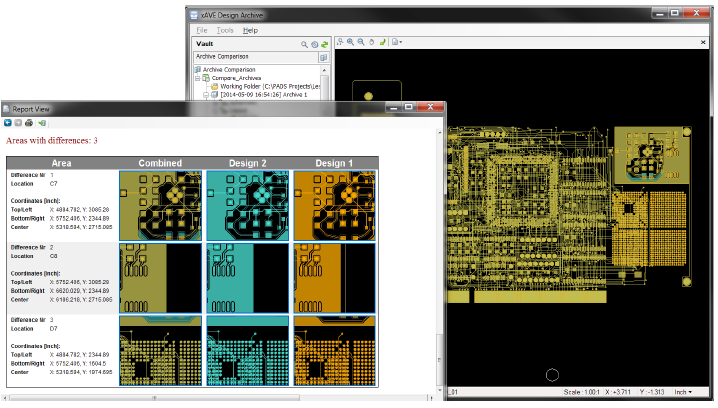The height and width of the screenshot is (408, 718).
Task: Collapse the Archive 1 tree node
Action: point(206,95)
